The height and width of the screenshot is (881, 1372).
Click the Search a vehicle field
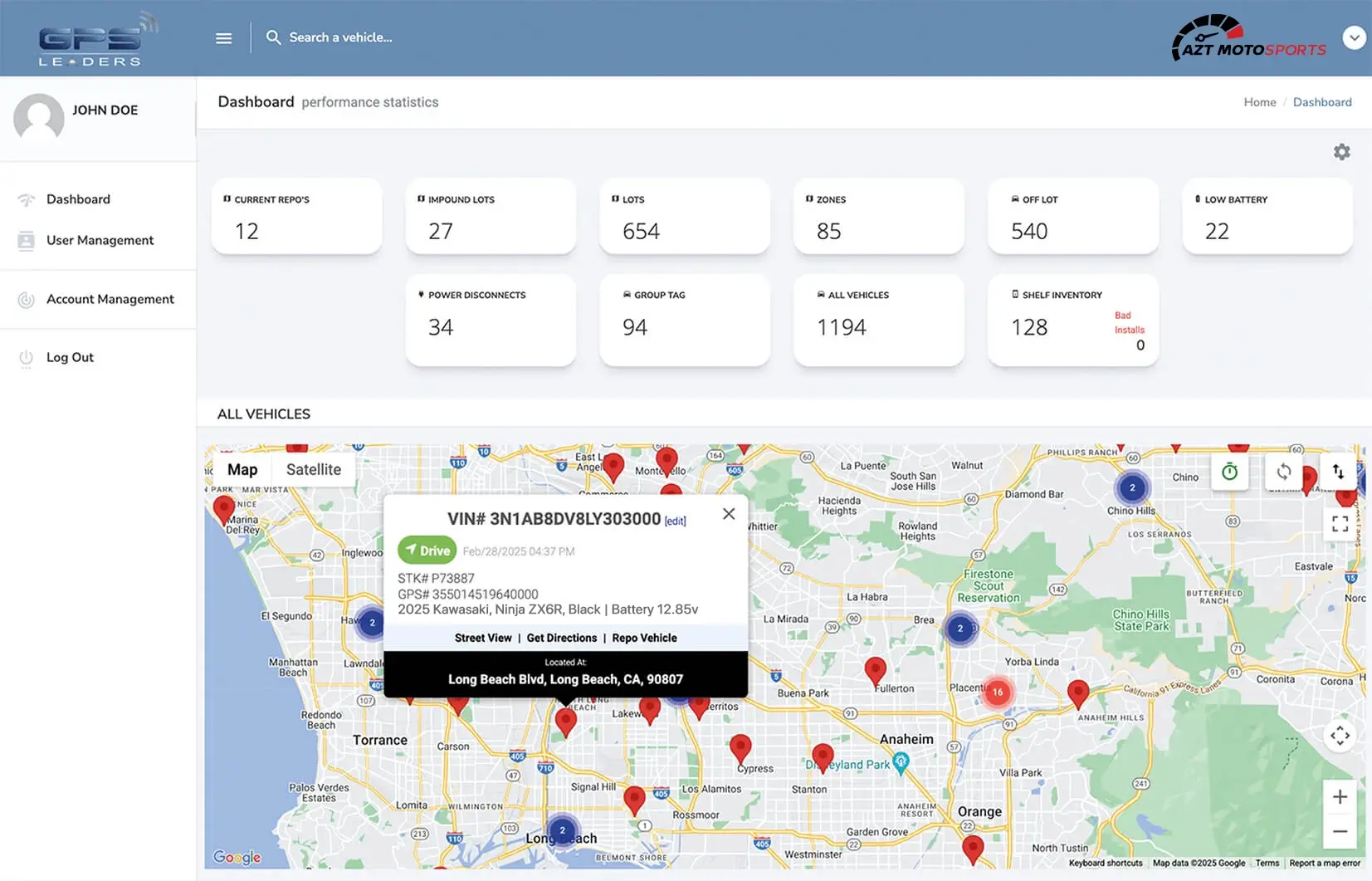340,37
